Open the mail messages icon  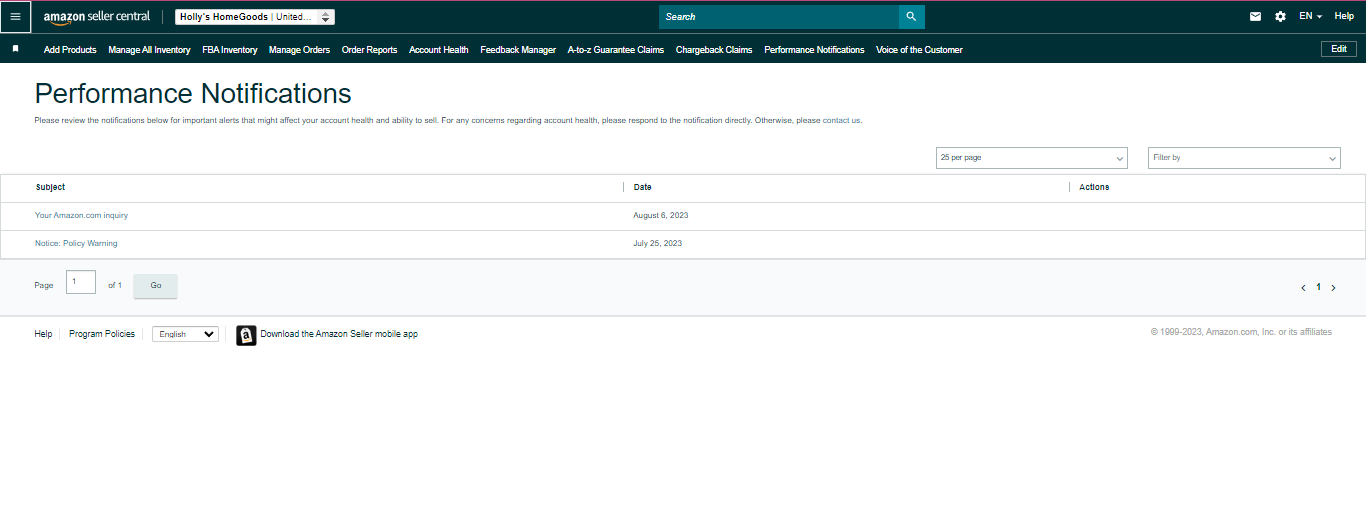(x=1256, y=17)
